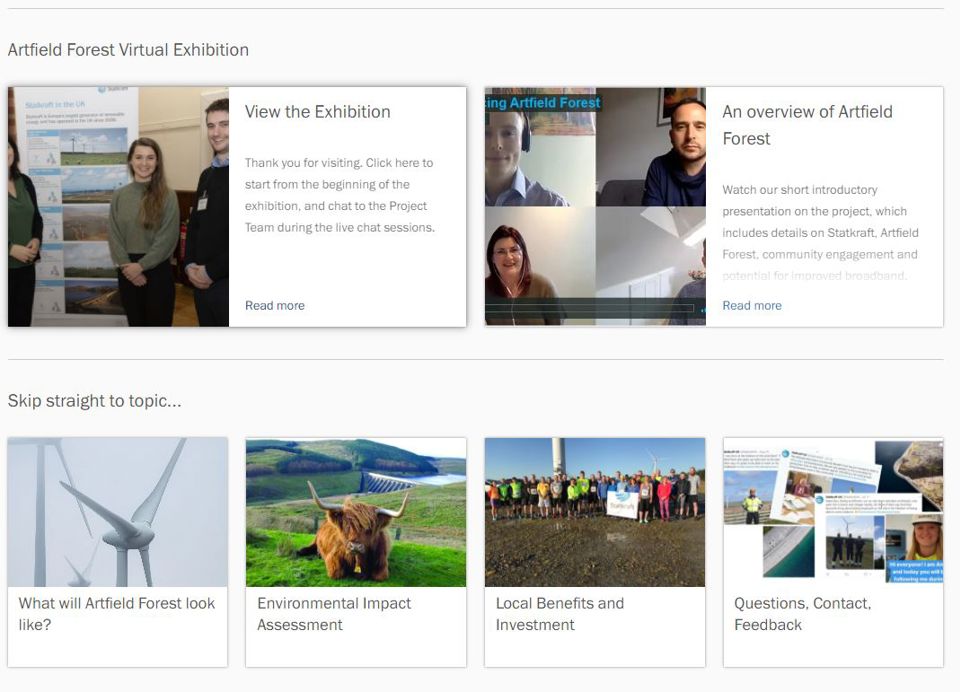The height and width of the screenshot is (692, 960).
Task: Open the exhibition team photo thumbnail
Action: (x=118, y=206)
